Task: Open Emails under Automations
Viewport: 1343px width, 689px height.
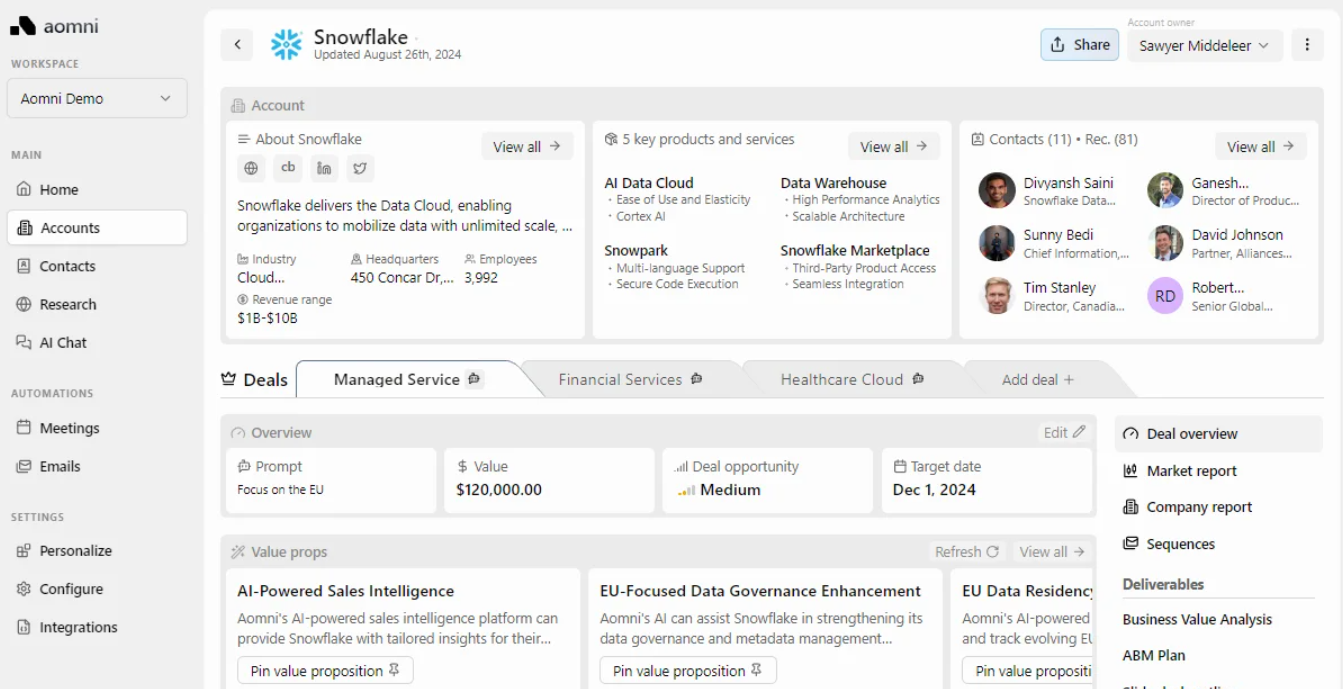Action: (x=97, y=466)
